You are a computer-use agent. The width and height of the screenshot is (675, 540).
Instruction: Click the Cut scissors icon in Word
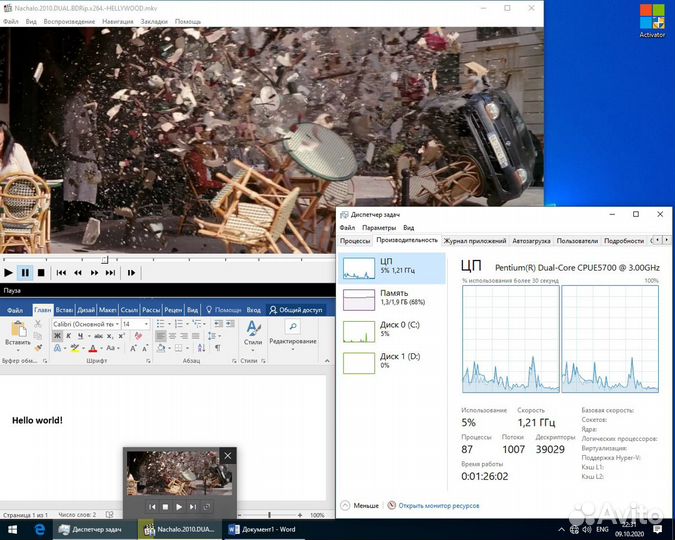point(38,323)
